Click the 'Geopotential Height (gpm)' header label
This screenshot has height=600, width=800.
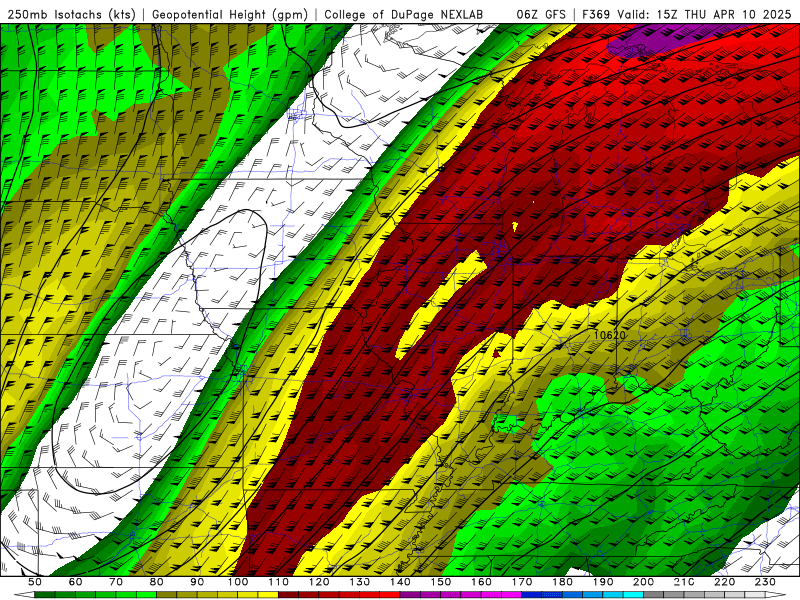(x=230, y=14)
